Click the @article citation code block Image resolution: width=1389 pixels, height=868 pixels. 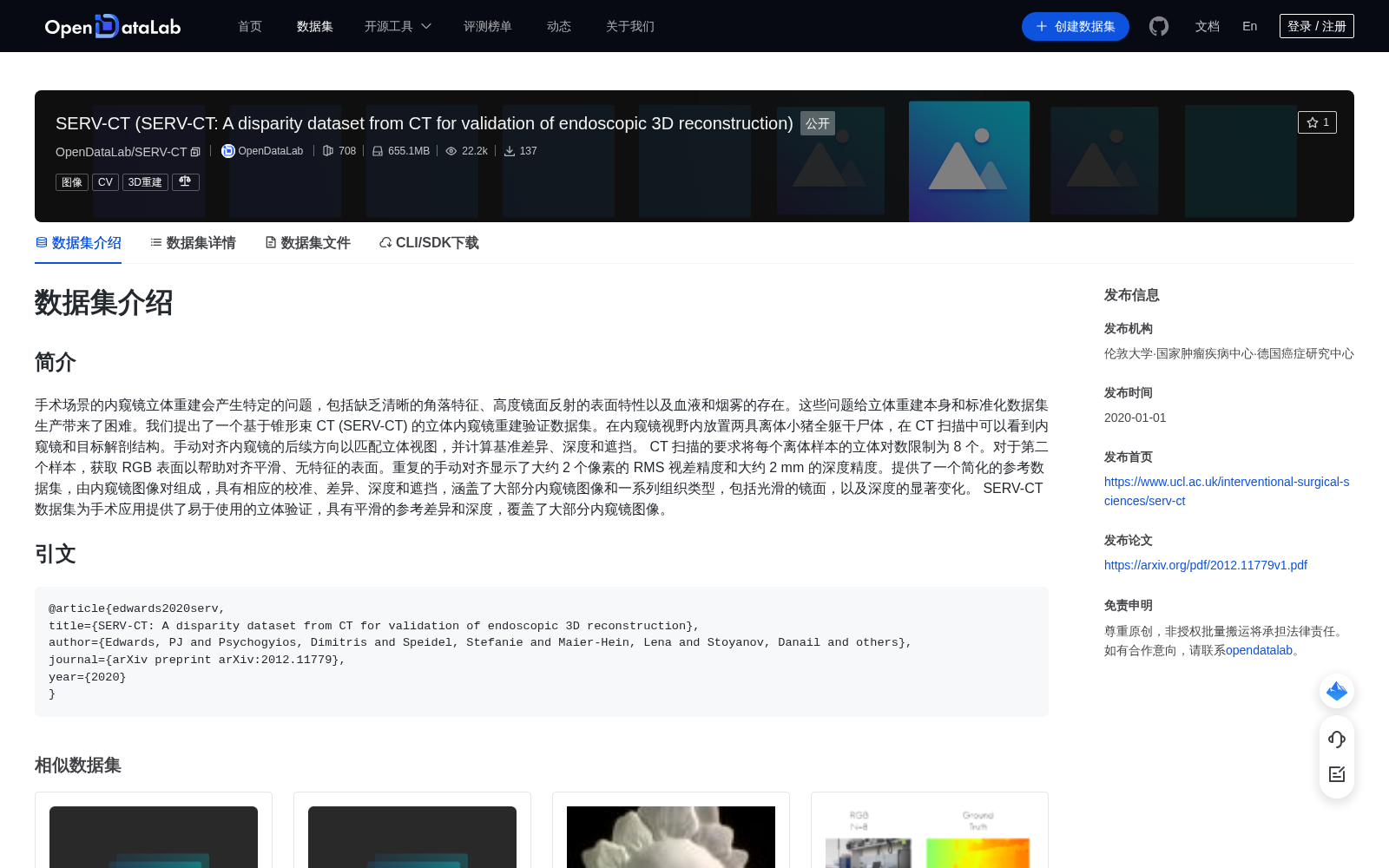click(x=542, y=652)
